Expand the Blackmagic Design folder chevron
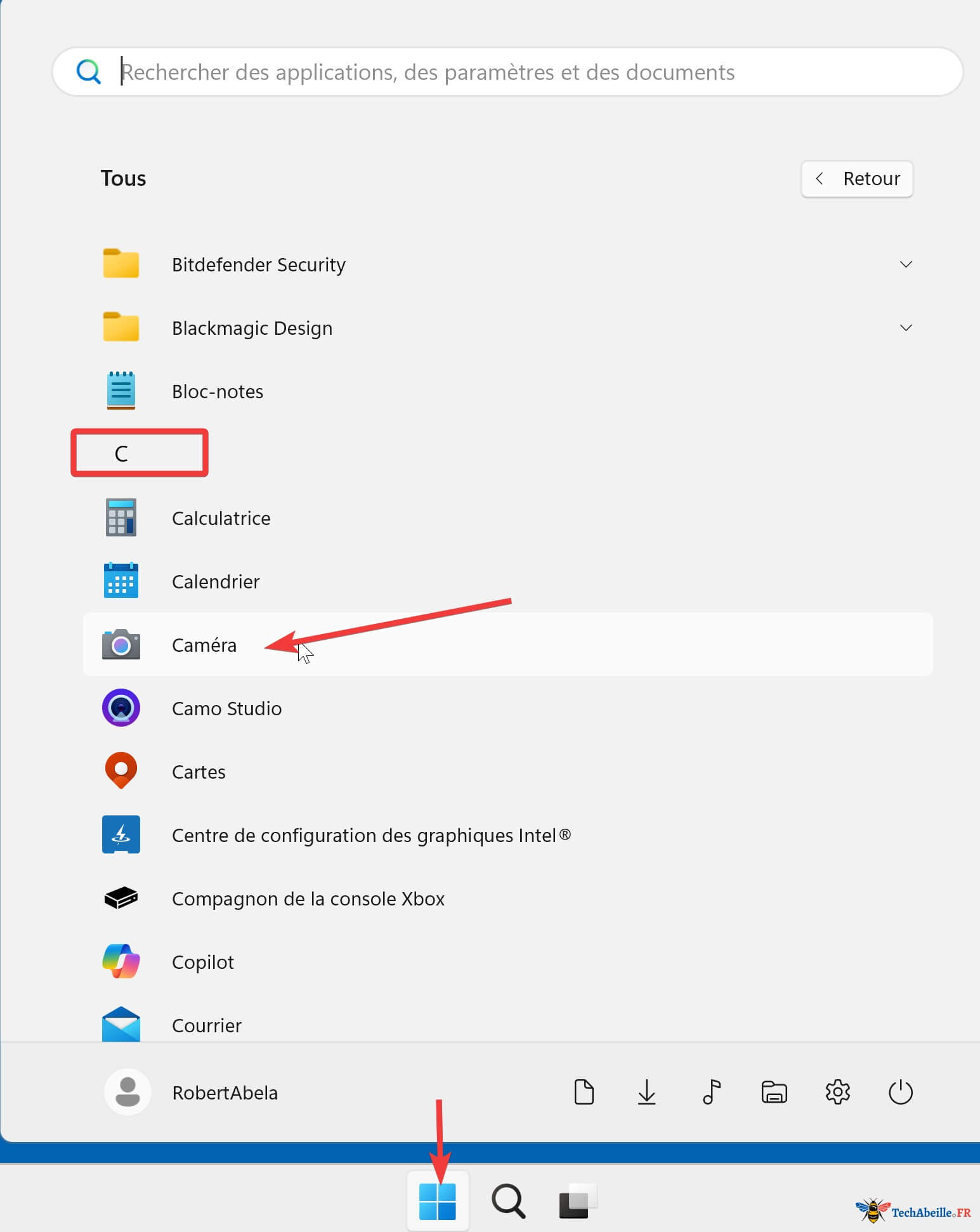The height and width of the screenshot is (1232, 980). [906, 327]
